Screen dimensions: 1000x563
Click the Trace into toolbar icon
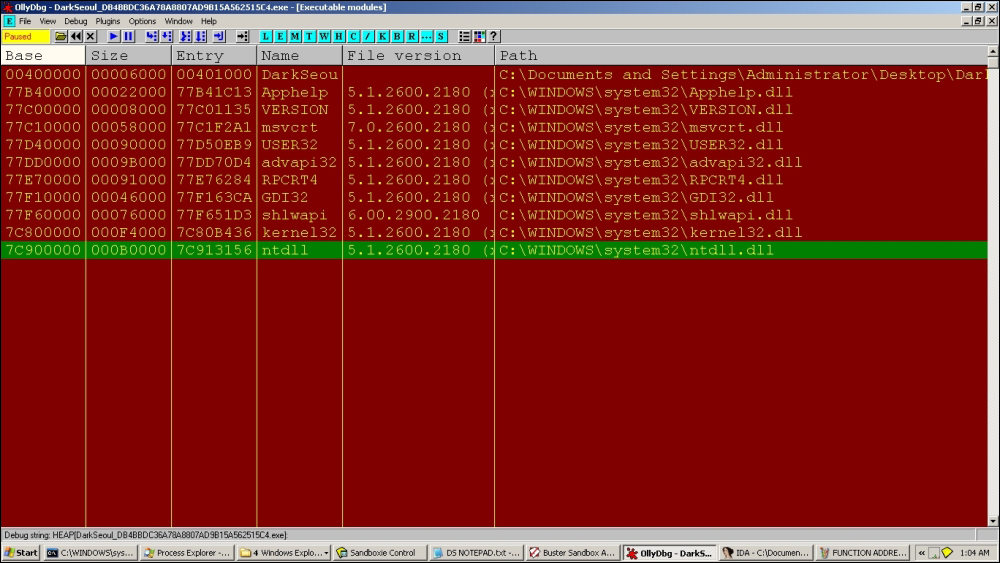186,36
